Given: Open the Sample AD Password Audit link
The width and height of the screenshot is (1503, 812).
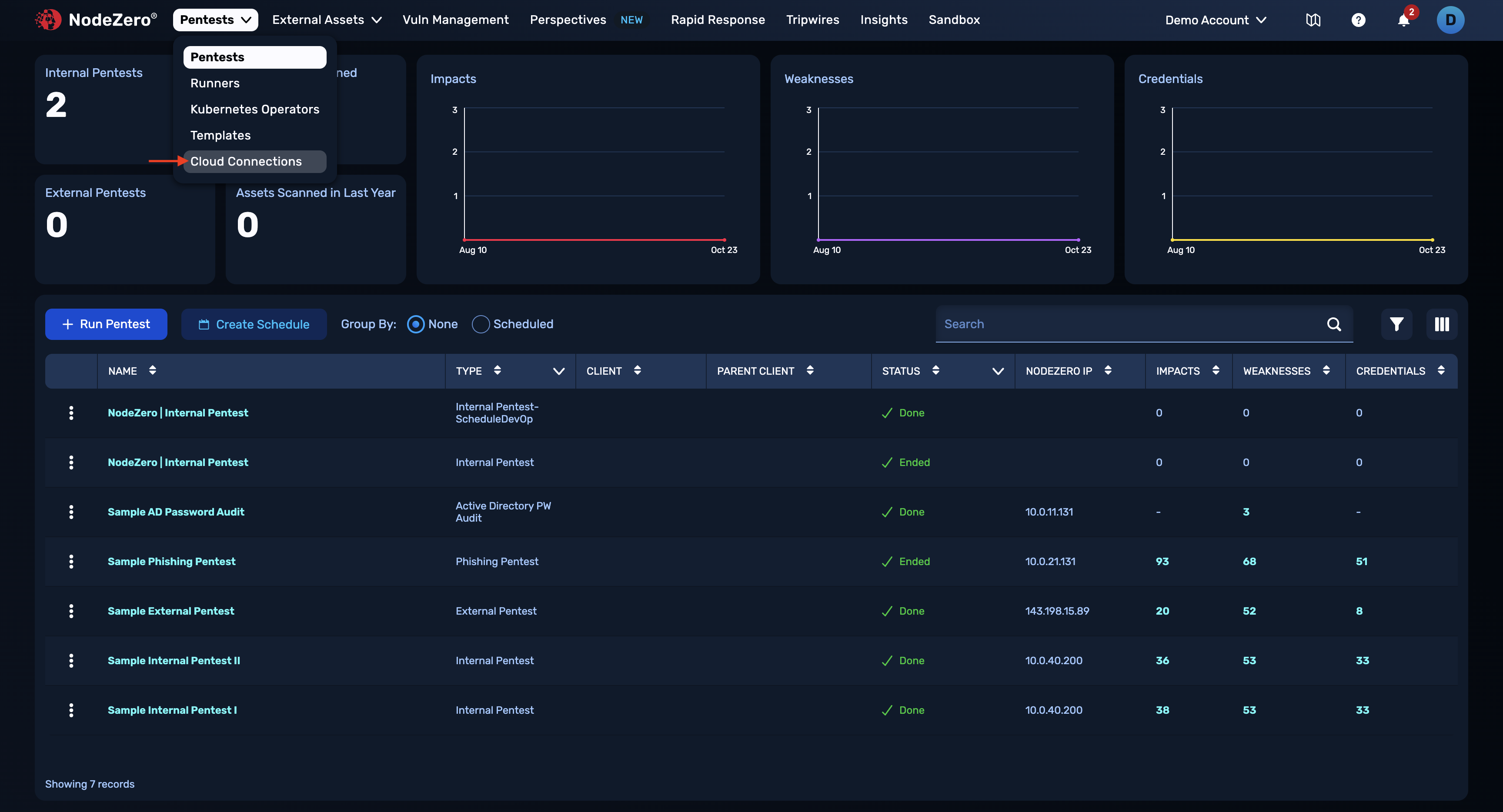Looking at the screenshot, I should (x=176, y=512).
